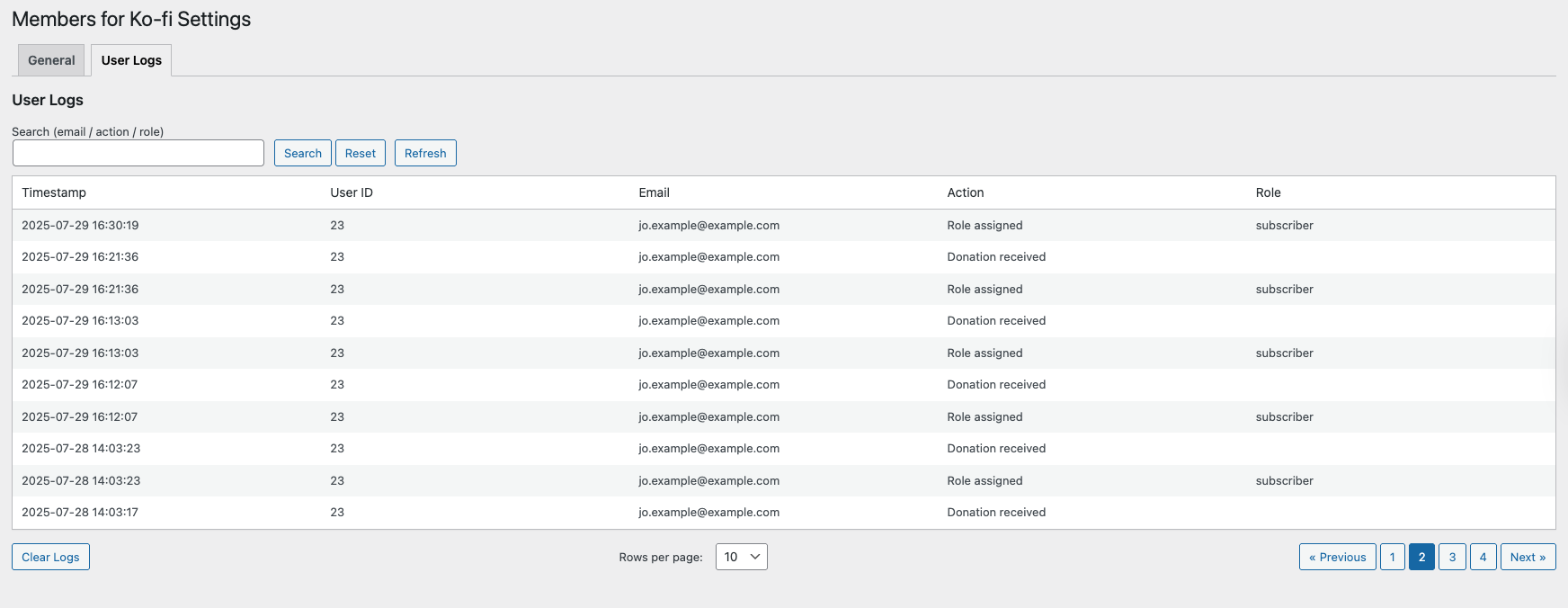Image resolution: width=1568 pixels, height=608 pixels.
Task: Jump to page 1 of logs
Action: (1392, 557)
